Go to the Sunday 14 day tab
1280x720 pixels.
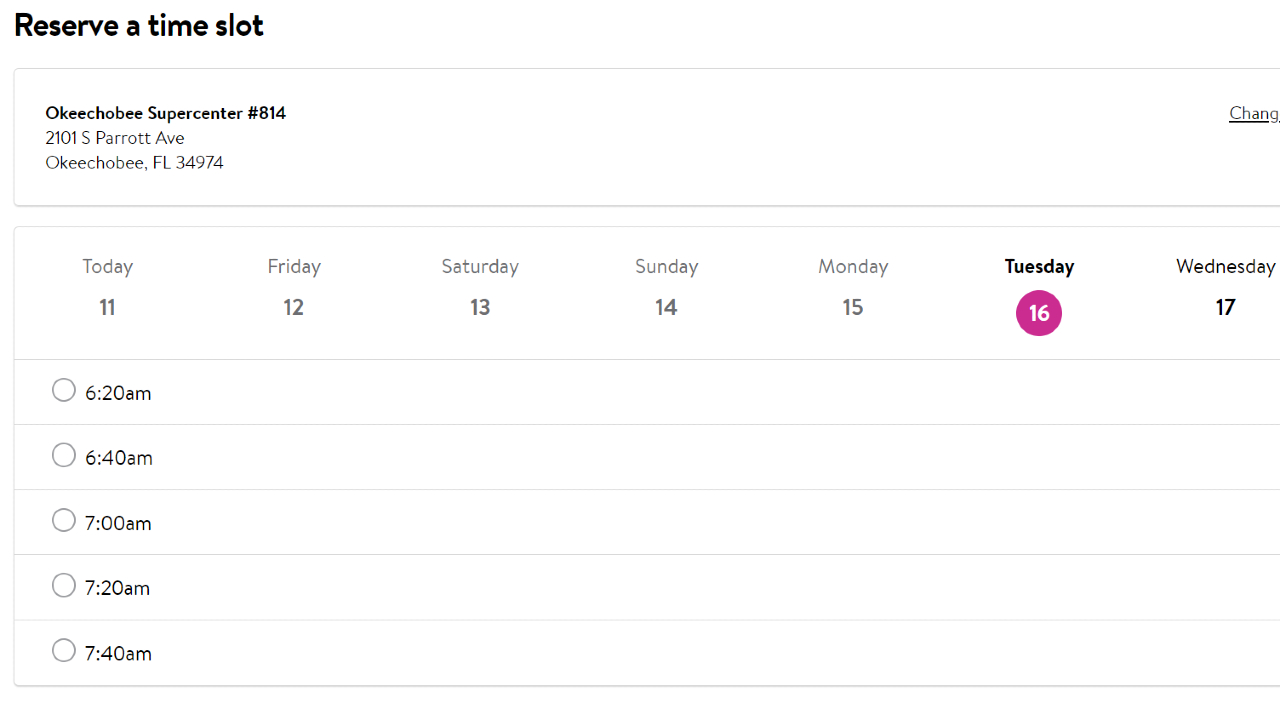(666, 288)
